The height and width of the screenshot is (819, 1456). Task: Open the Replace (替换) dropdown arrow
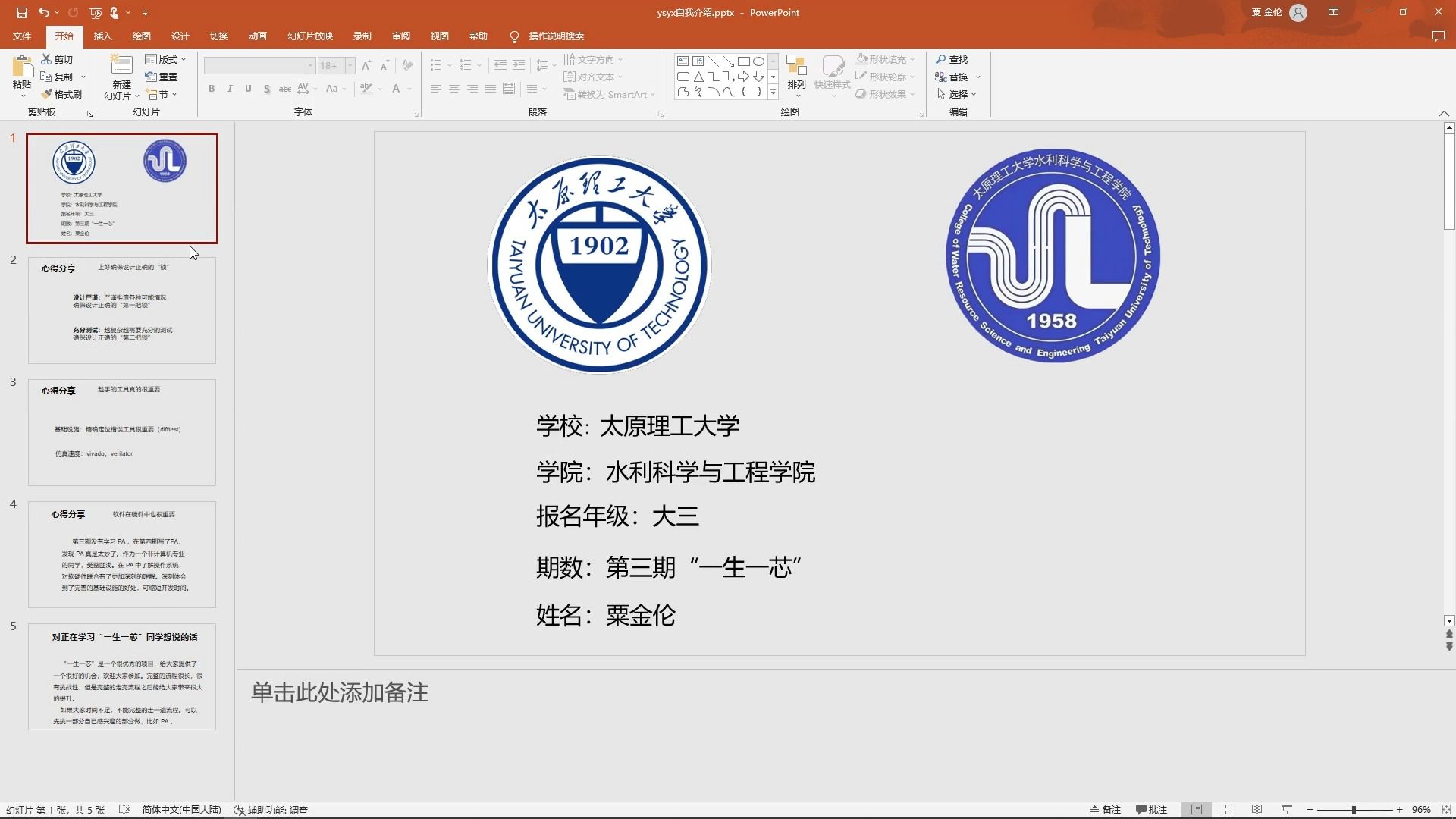tap(978, 77)
